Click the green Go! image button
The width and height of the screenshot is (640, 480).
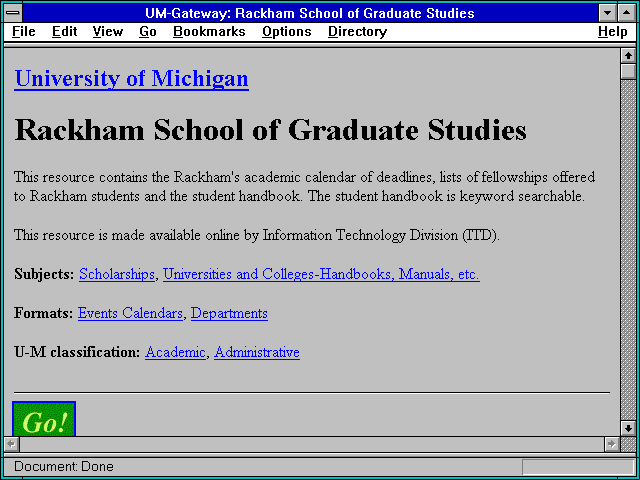click(x=44, y=419)
